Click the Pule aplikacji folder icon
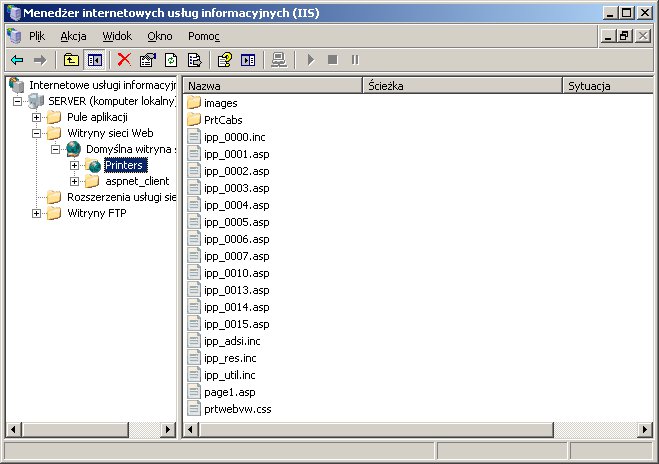Viewport: 659px width, 464px height. [54, 117]
